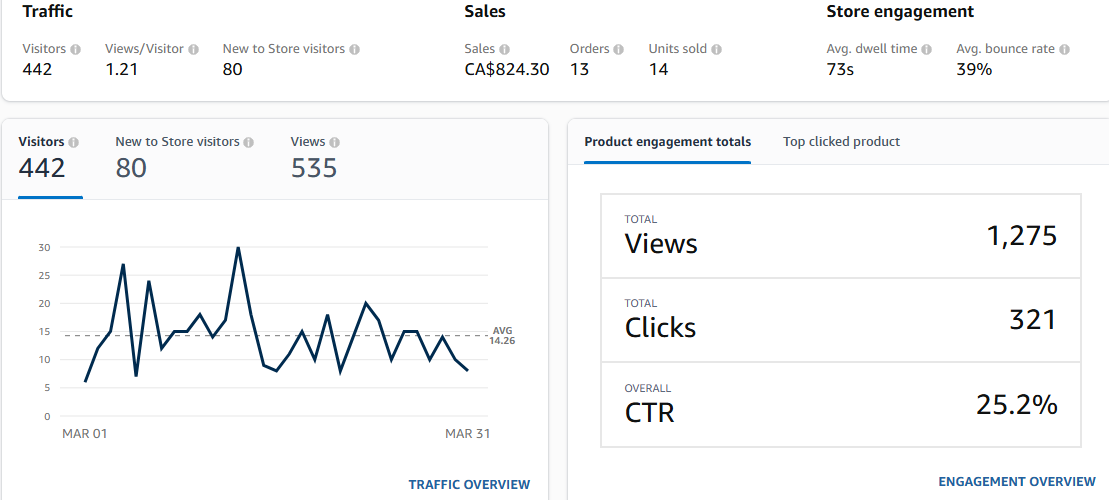The image size is (1109, 500).
Task: Click info icon beside Views/Visitor
Action: tap(194, 50)
